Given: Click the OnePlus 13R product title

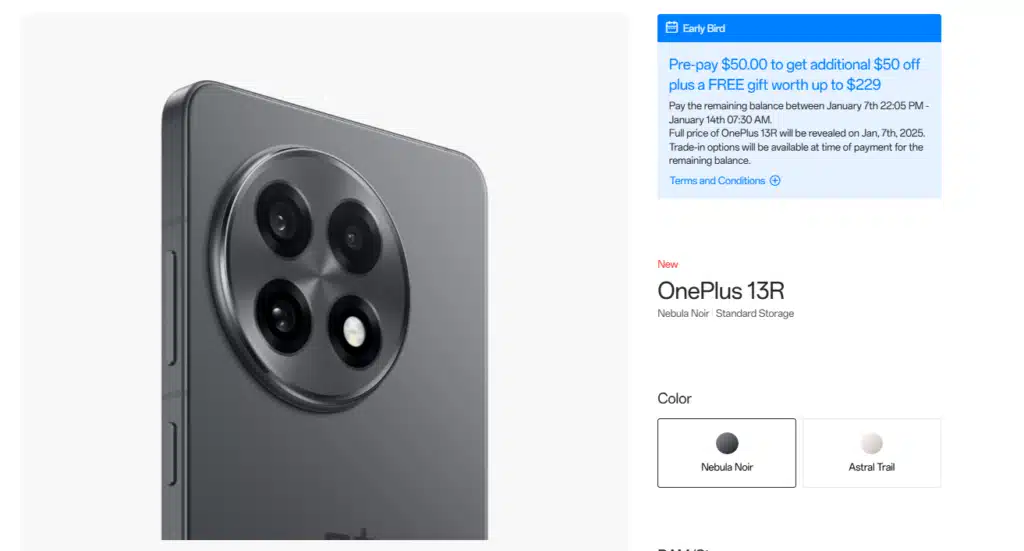Looking at the screenshot, I should click(x=720, y=291).
